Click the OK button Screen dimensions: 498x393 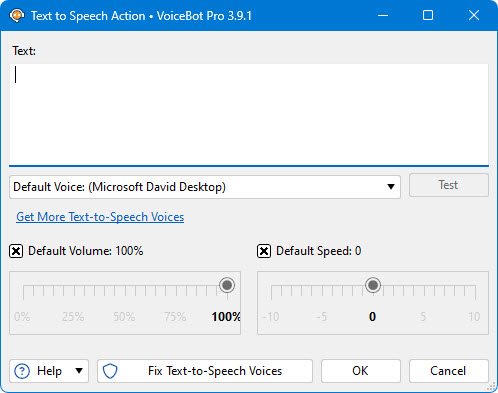(361, 371)
